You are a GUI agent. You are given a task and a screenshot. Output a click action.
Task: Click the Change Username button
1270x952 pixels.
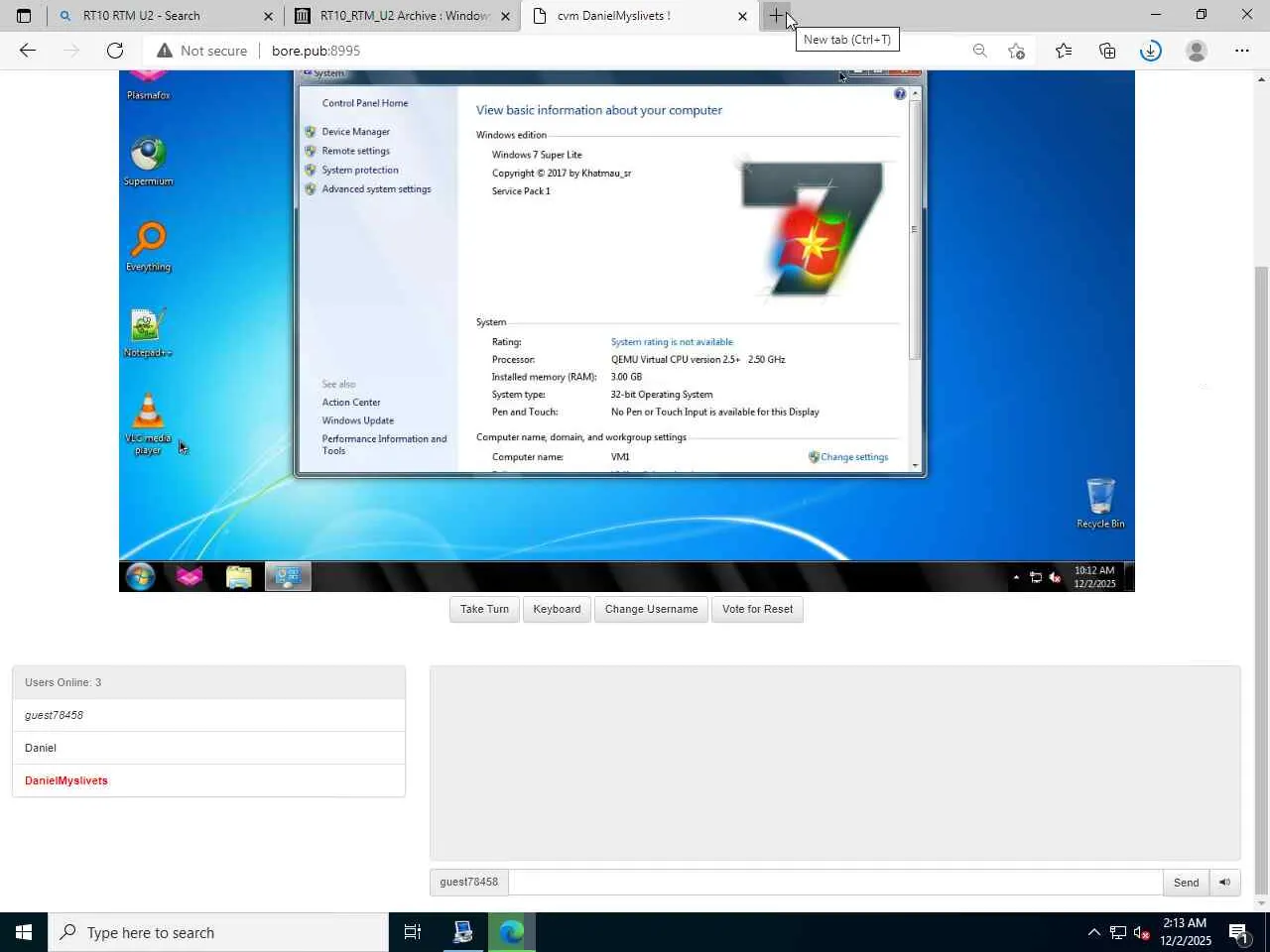pyautogui.click(x=651, y=610)
